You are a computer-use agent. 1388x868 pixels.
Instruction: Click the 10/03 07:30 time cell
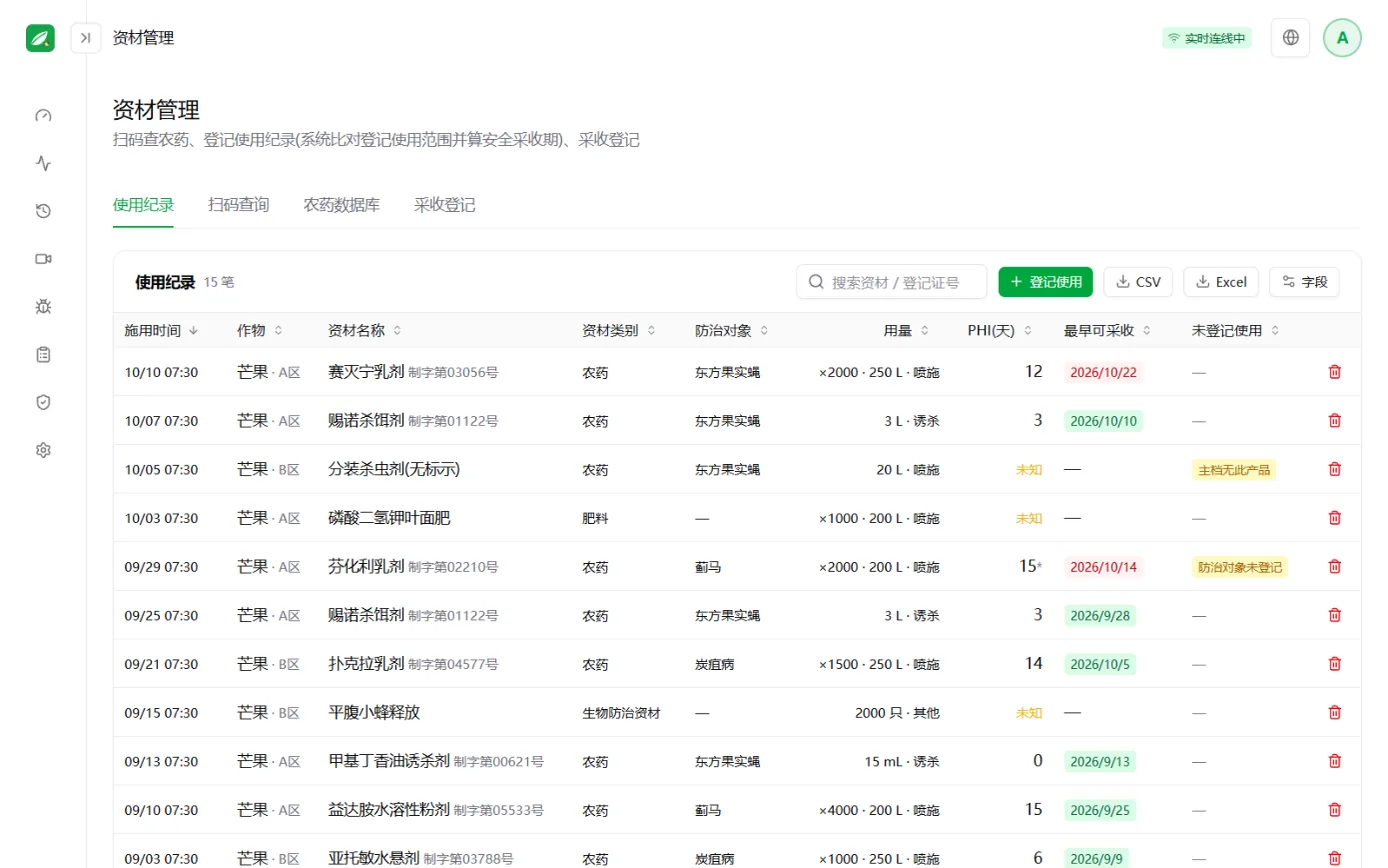pyautogui.click(x=161, y=518)
